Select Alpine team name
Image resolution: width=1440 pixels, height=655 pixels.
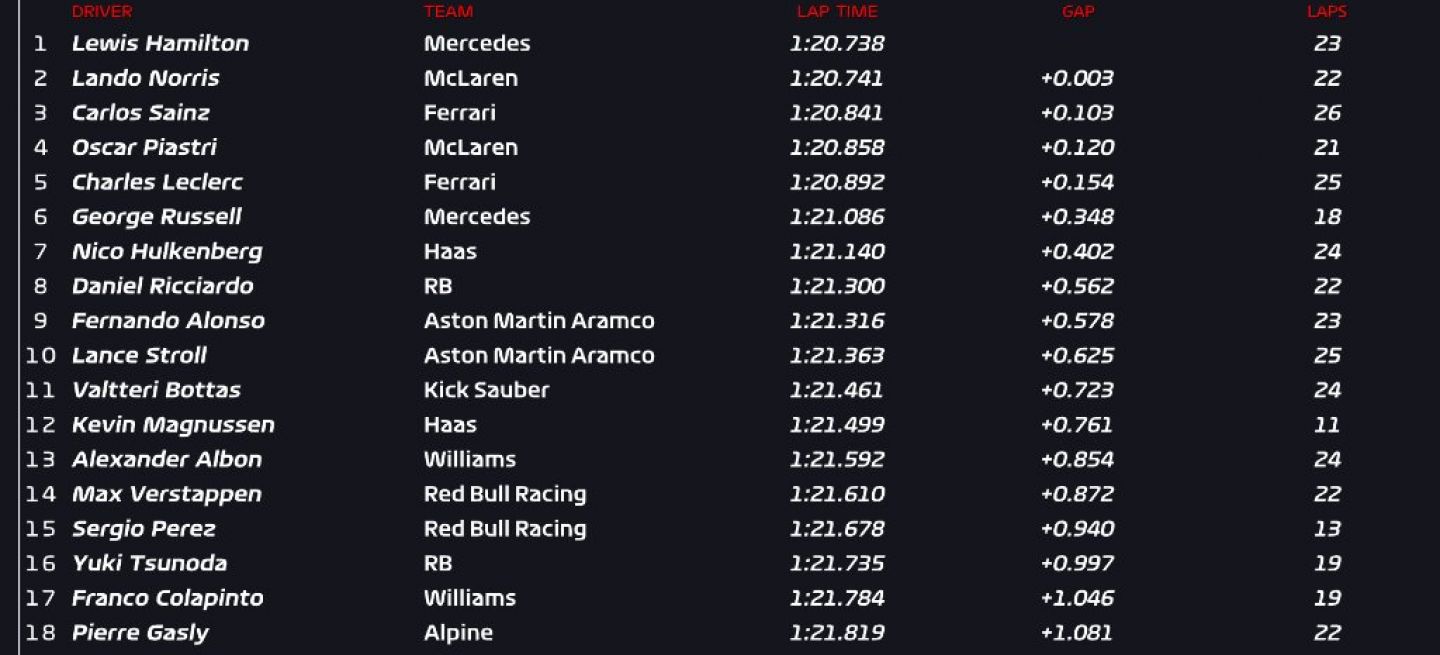point(458,632)
